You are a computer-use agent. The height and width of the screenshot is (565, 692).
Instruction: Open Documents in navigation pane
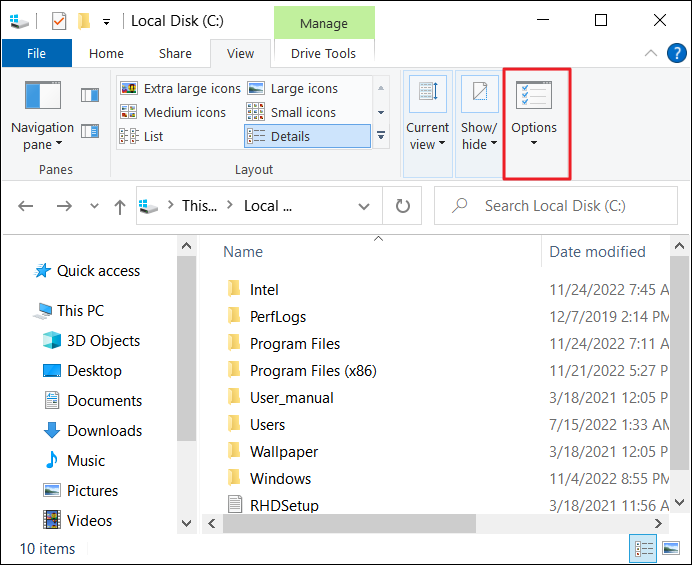click(93, 401)
